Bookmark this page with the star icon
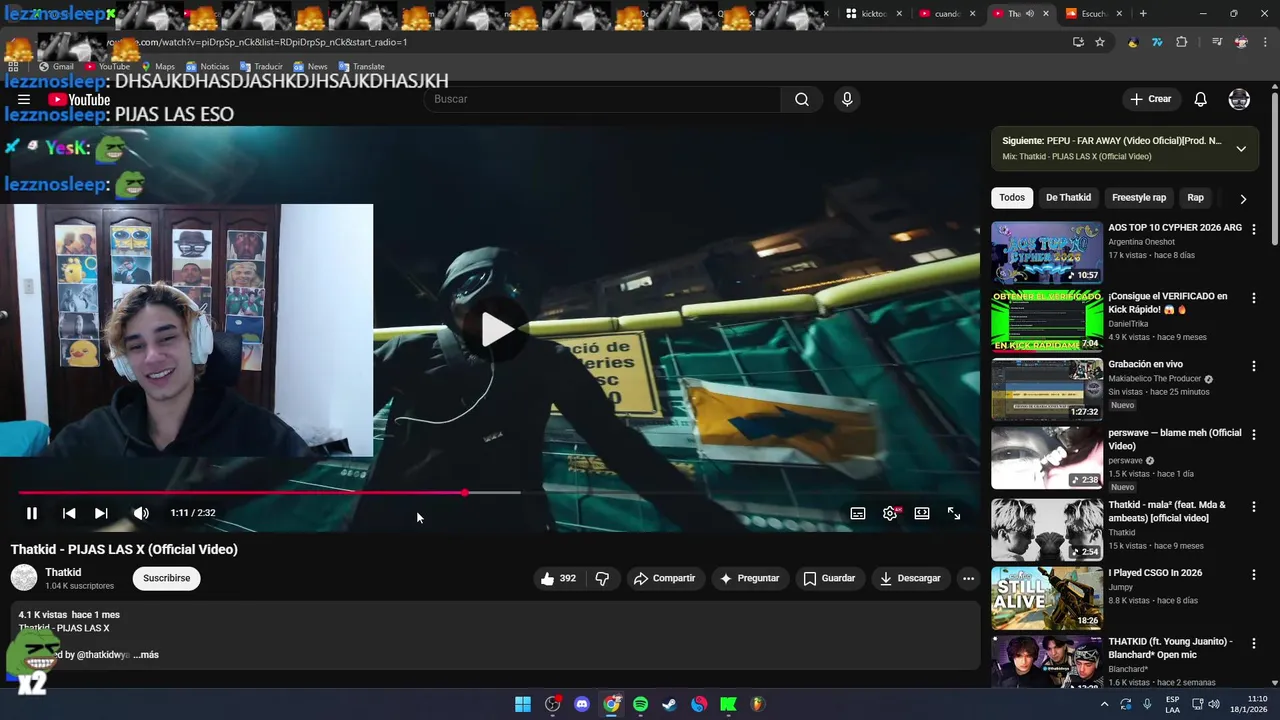This screenshot has height=720, width=1280. click(x=1100, y=42)
